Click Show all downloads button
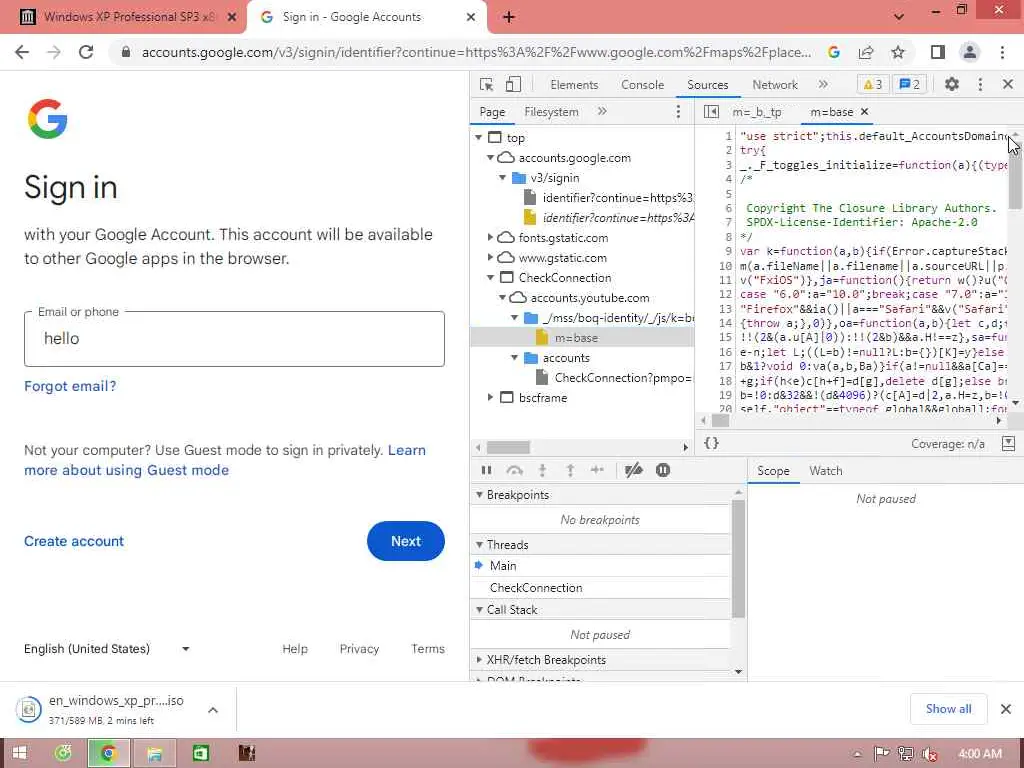The image size is (1024, 768). tap(948, 709)
